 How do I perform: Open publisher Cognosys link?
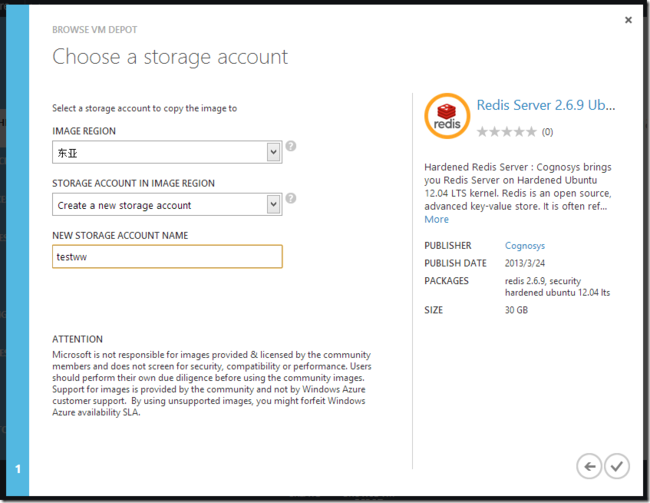click(x=524, y=246)
